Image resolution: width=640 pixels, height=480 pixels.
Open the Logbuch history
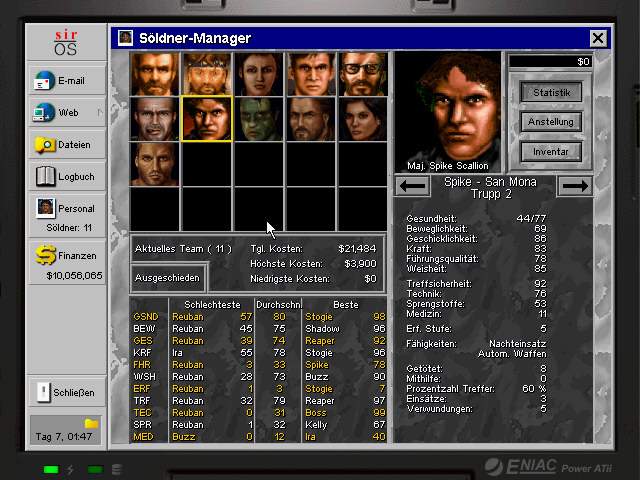67,176
